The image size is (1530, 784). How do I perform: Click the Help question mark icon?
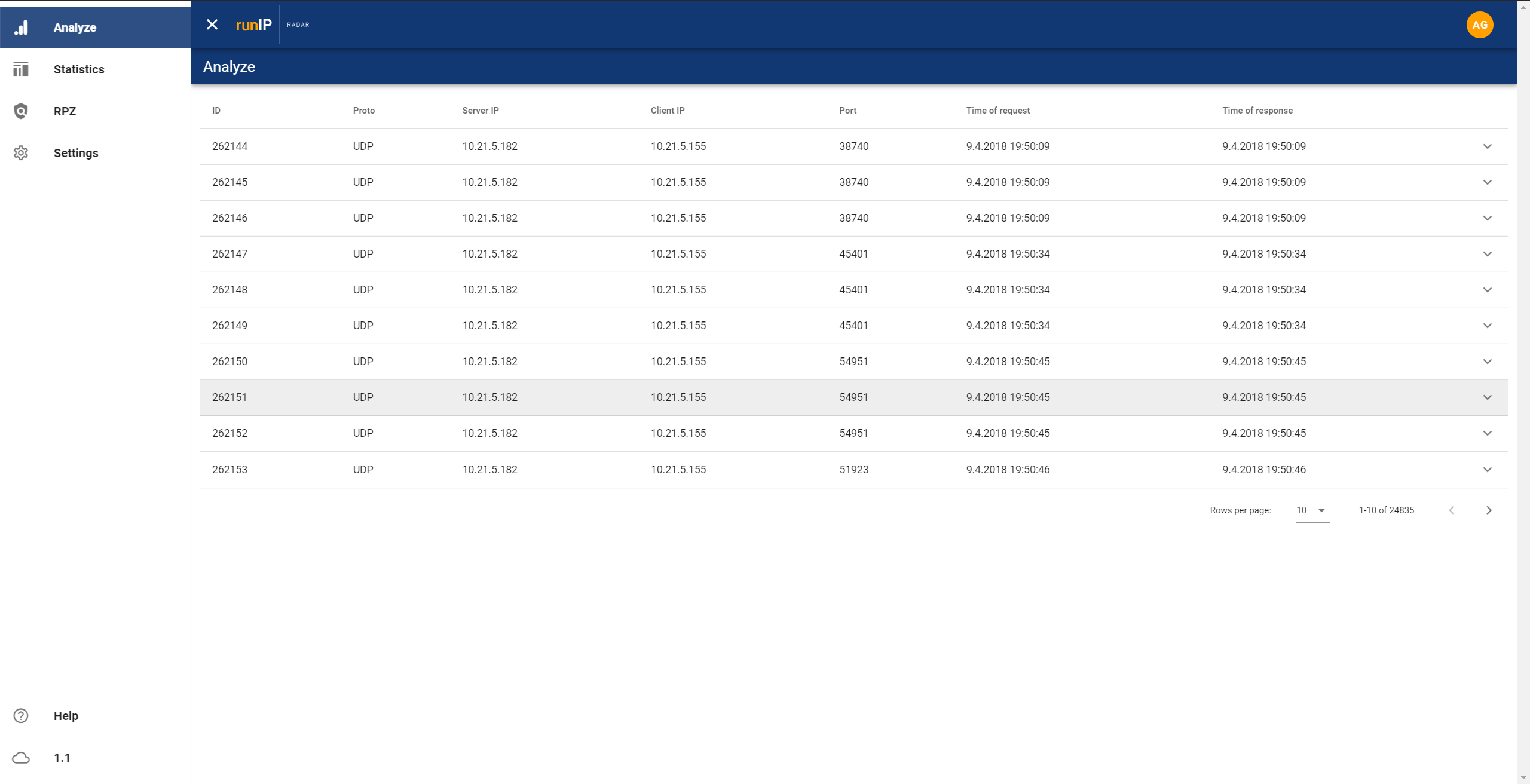[21, 716]
